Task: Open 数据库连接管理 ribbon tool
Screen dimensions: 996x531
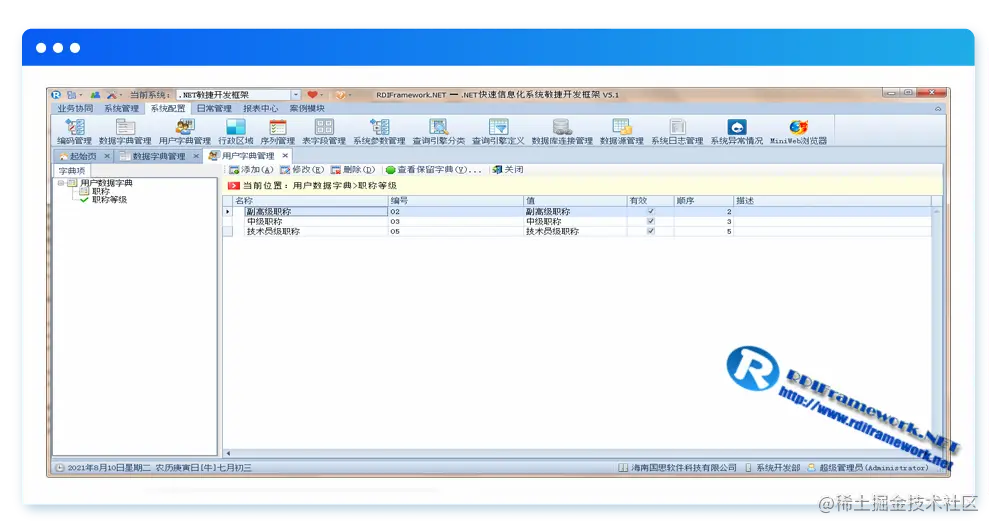Action: pos(562,131)
